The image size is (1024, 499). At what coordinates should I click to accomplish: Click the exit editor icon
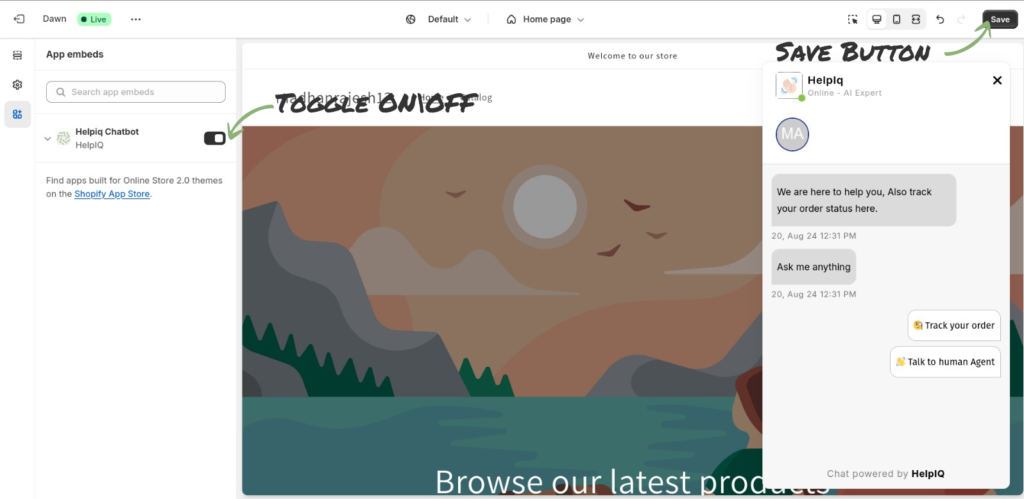coord(19,20)
